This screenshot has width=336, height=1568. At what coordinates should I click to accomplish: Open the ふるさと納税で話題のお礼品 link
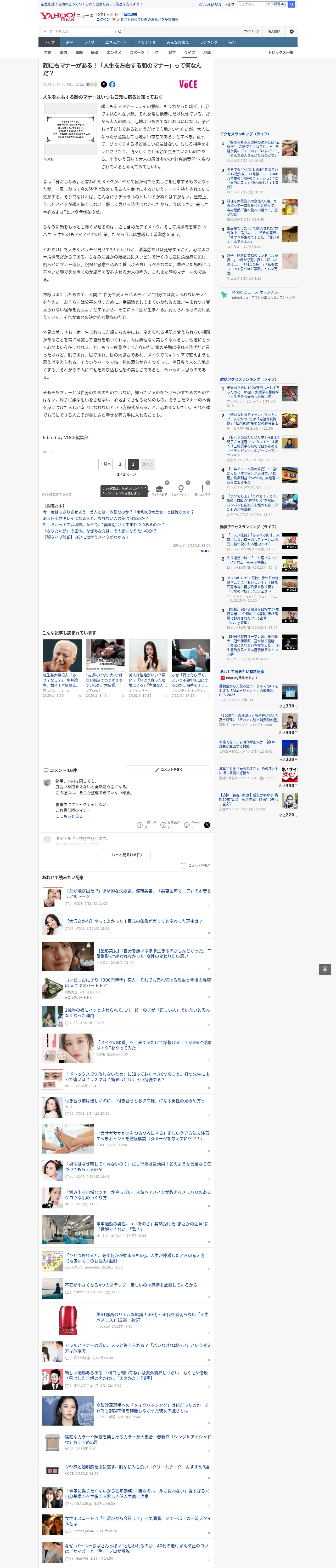[148, 20]
